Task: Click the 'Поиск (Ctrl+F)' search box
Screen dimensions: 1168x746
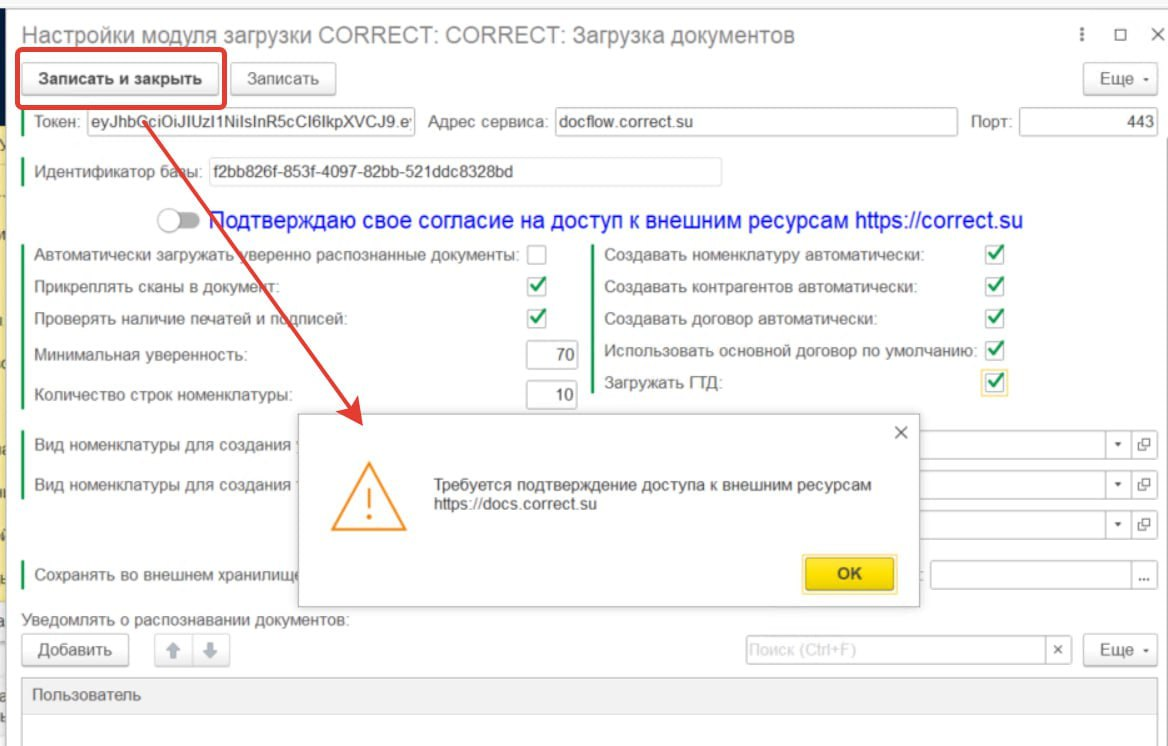Action: click(x=895, y=650)
